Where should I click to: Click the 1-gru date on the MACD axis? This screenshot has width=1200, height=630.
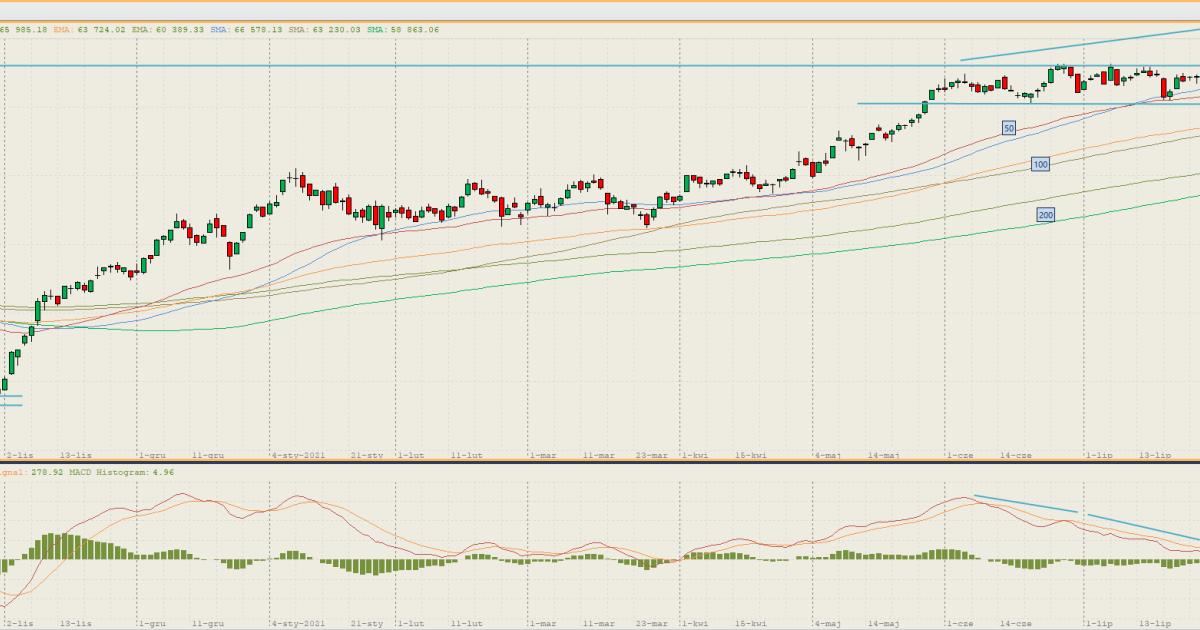coord(152,622)
